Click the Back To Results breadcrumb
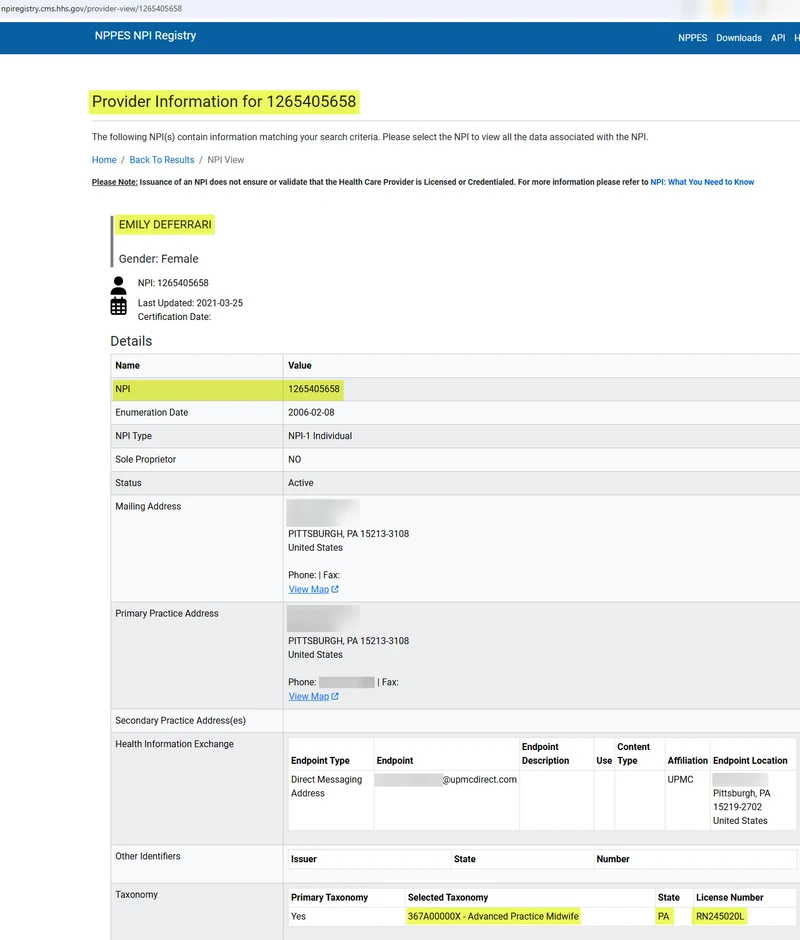The height and width of the screenshot is (940, 800). pyautogui.click(x=162, y=160)
